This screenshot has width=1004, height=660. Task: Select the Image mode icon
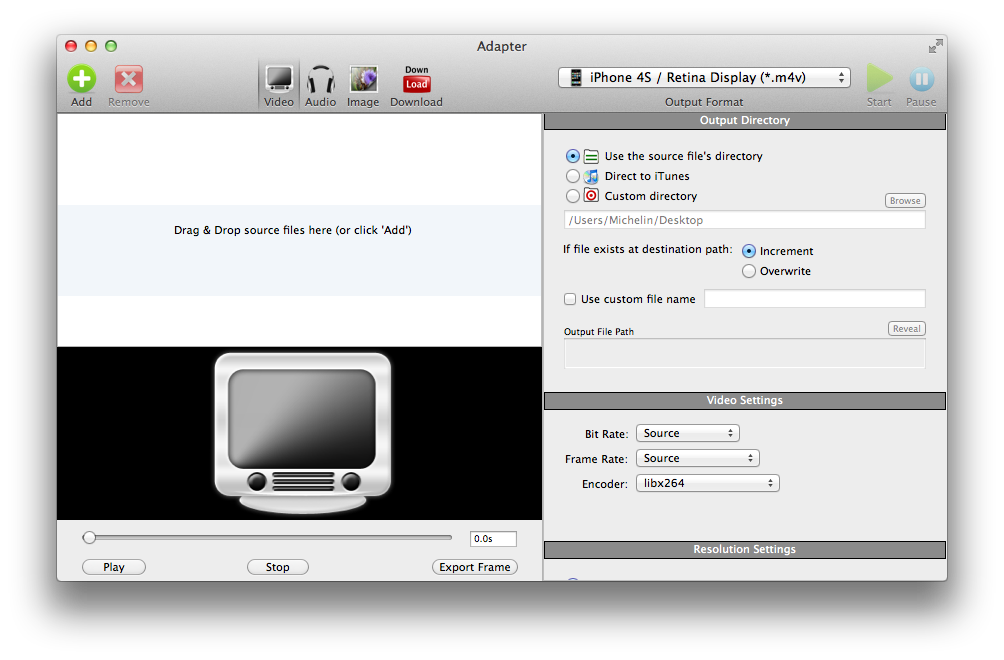point(363,79)
